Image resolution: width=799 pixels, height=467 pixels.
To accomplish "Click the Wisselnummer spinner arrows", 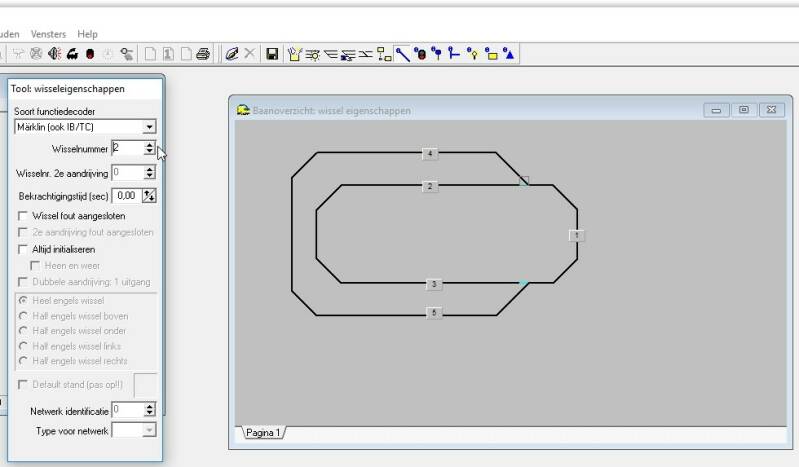I will point(149,148).
